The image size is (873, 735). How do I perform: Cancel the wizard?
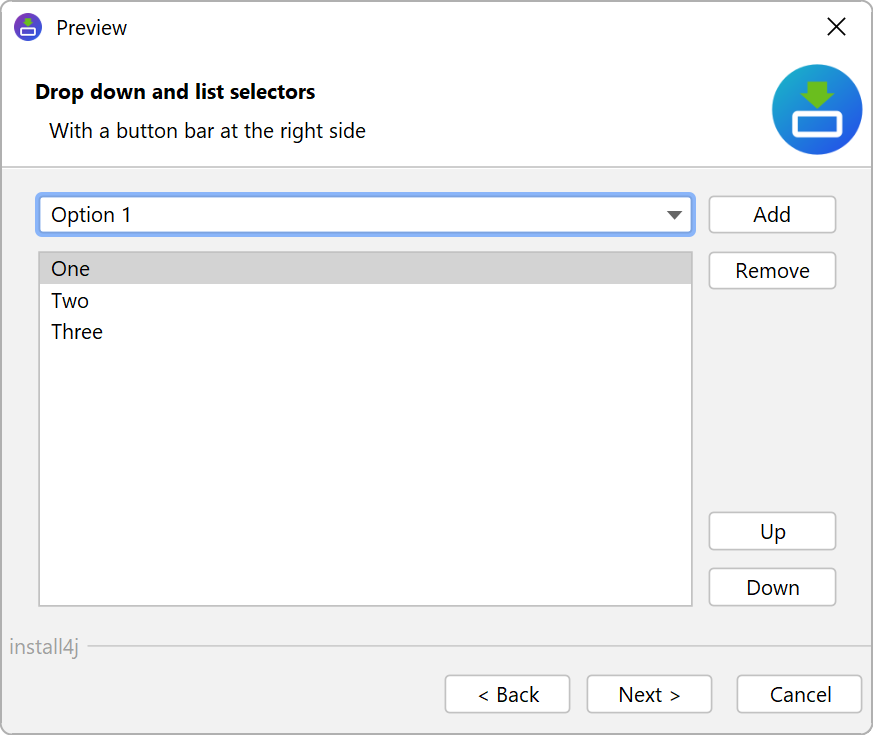click(799, 695)
